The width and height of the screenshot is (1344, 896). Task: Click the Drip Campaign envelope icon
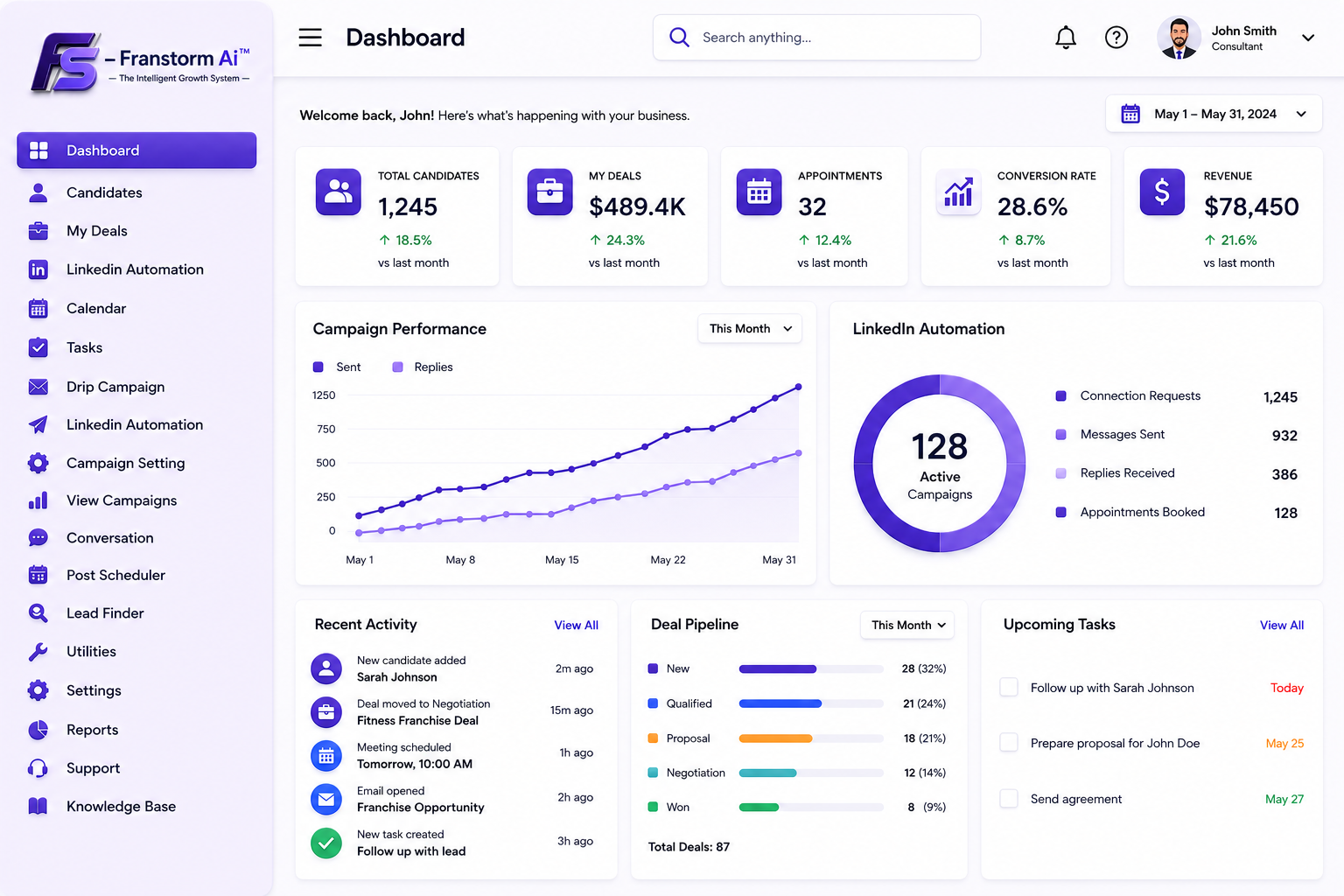[x=38, y=387]
